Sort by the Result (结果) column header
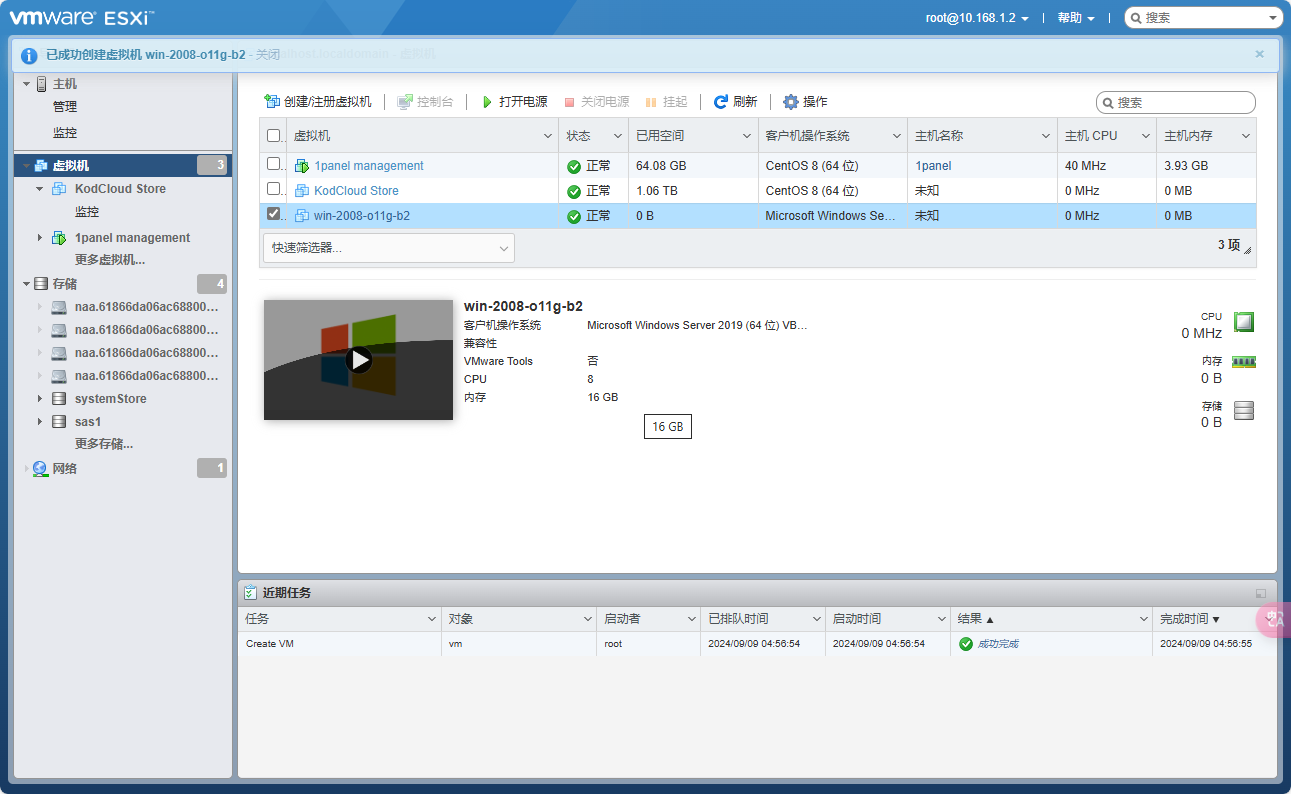1291x794 pixels. 1050,619
